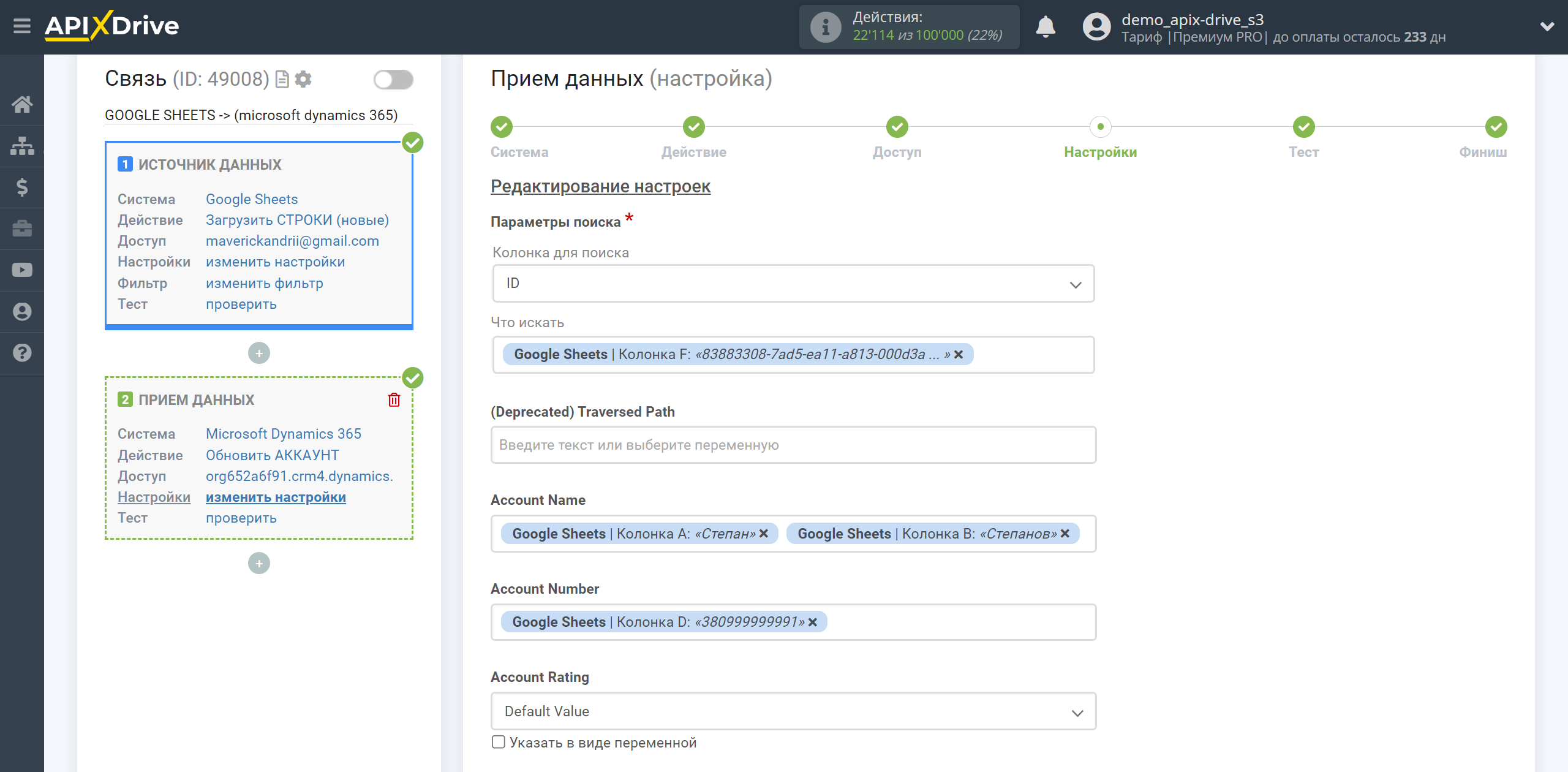The height and width of the screenshot is (772, 1568).
Task: Open the video tutorials icon
Action: click(x=22, y=270)
